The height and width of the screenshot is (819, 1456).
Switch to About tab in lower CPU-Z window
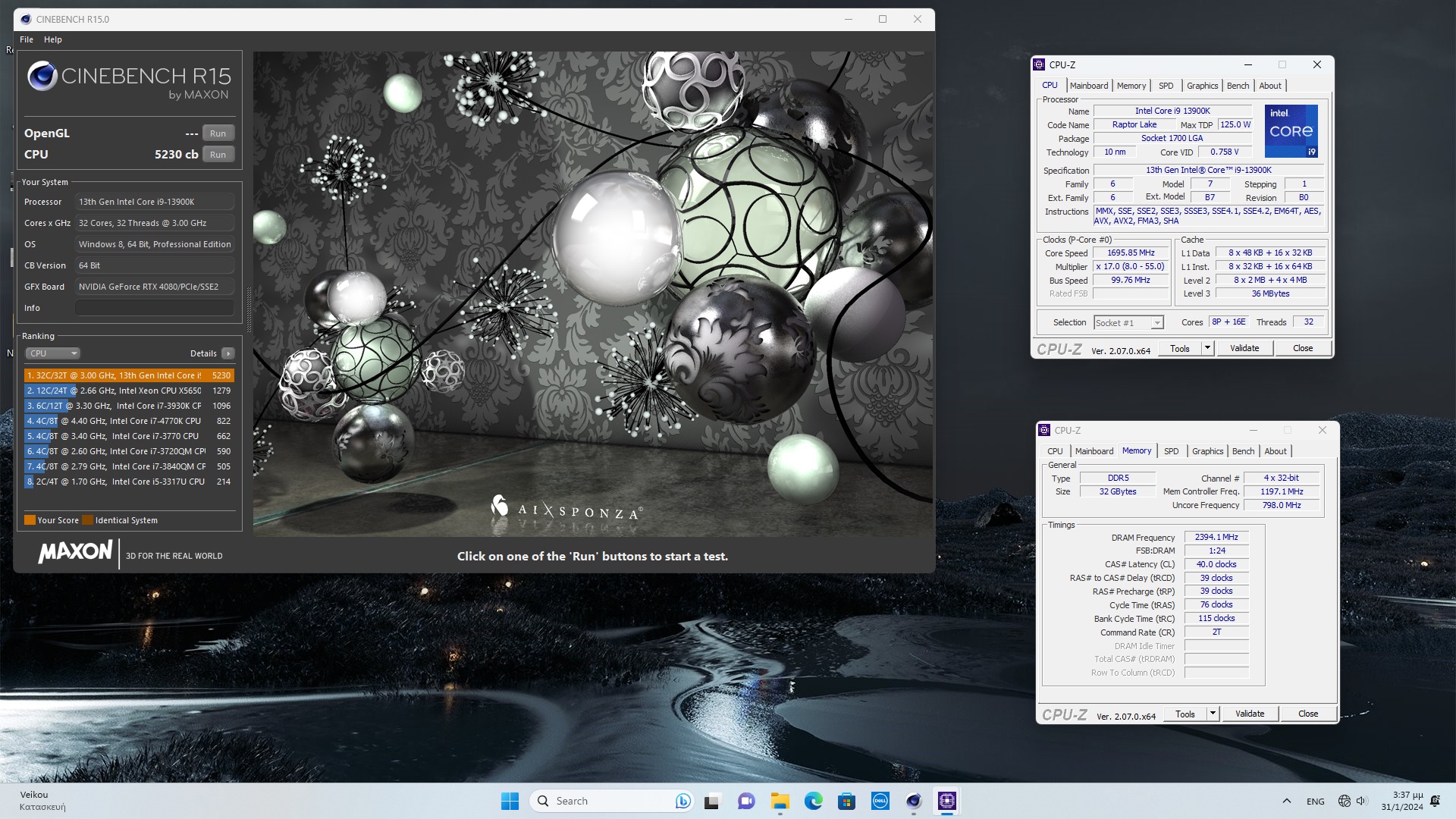click(x=1276, y=451)
